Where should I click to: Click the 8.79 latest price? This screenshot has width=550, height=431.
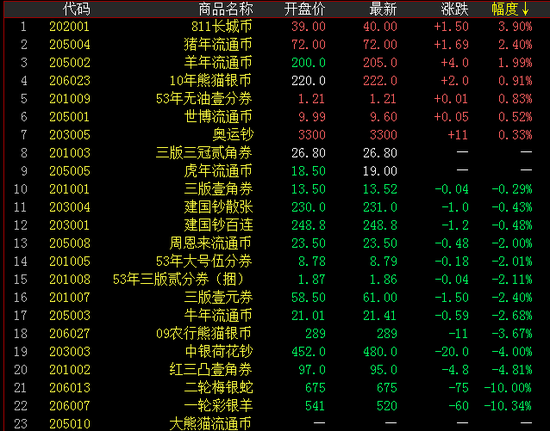[x=383, y=261]
